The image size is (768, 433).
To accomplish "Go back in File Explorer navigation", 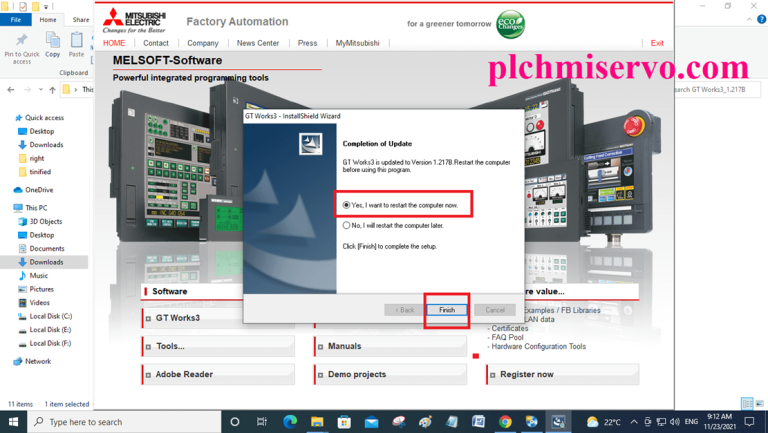I will pos(11,90).
